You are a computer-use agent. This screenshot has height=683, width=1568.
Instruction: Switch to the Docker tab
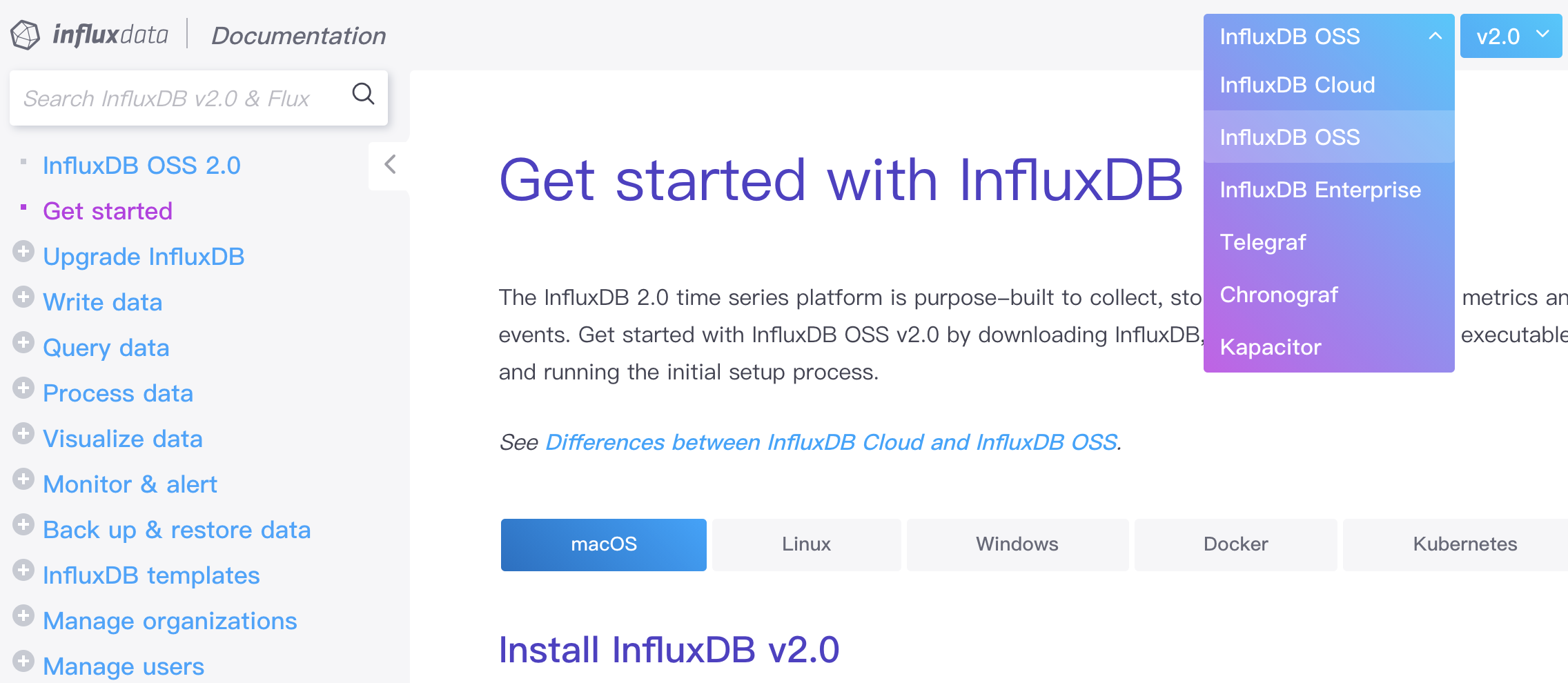coord(1236,544)
